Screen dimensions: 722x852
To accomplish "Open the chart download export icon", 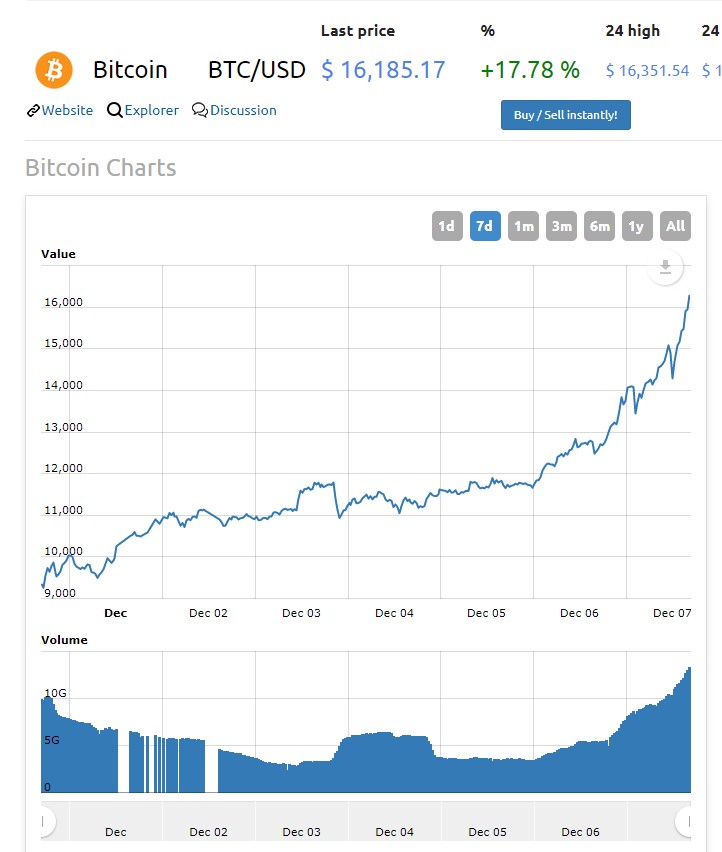I will point(665,267).
